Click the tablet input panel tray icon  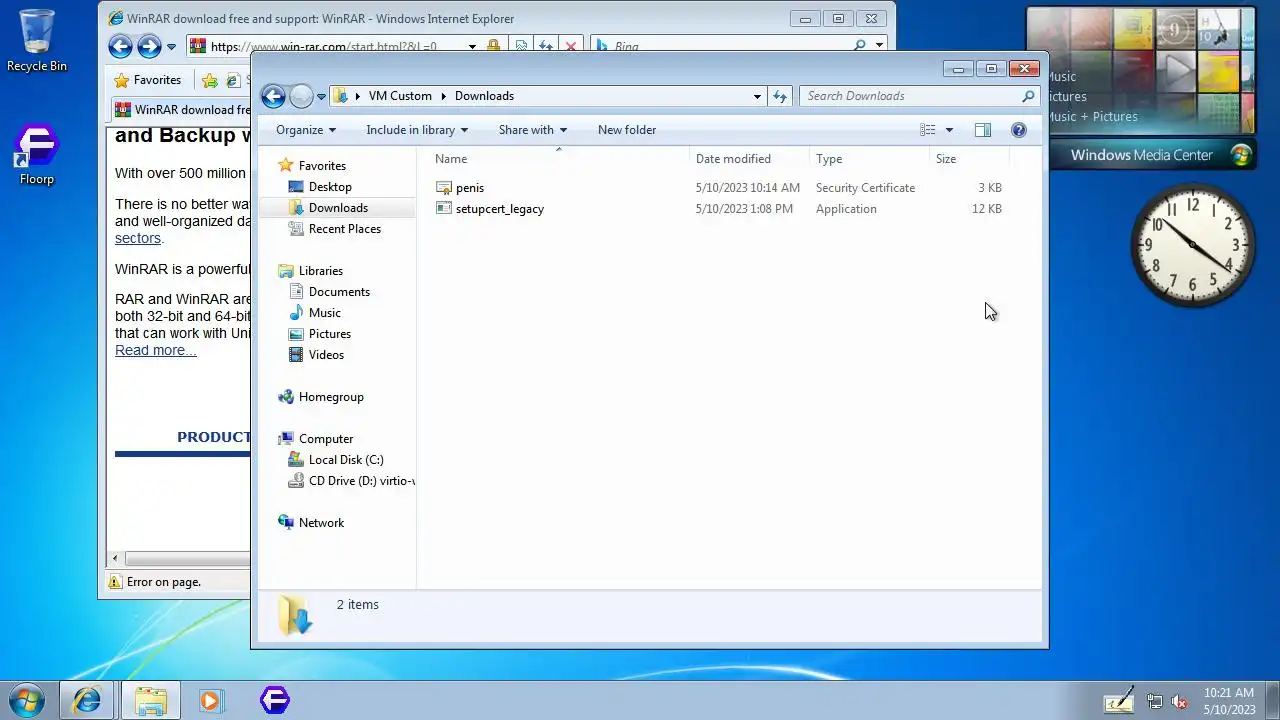pos(1119,701)
